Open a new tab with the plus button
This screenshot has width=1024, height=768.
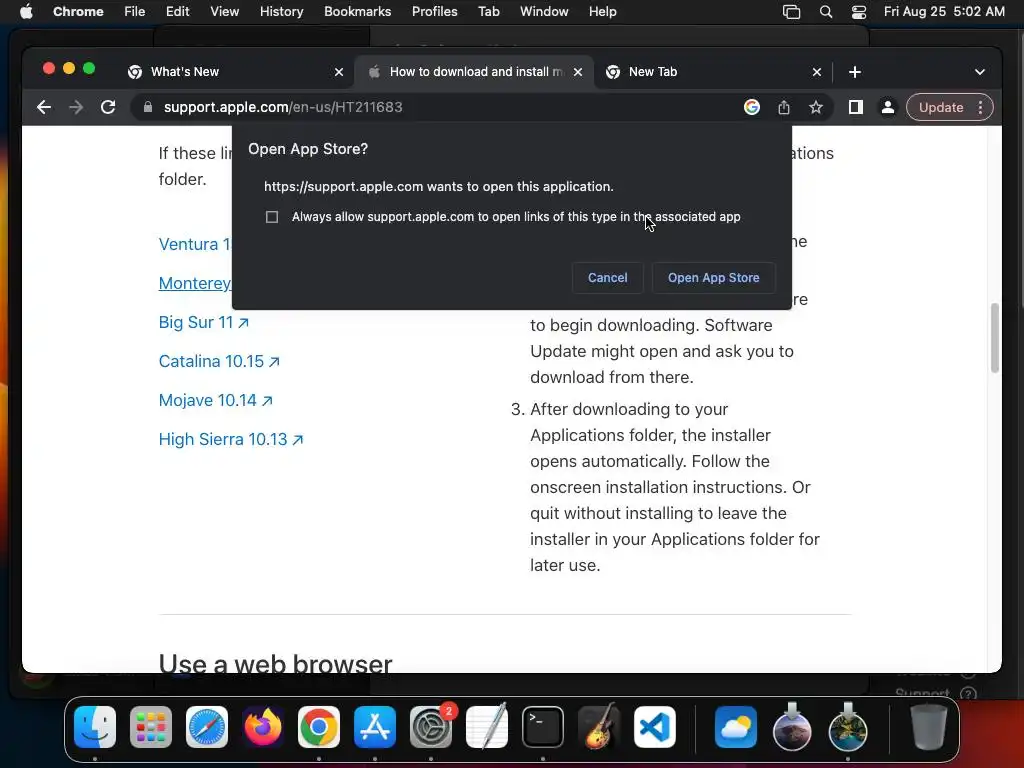(x=855, y=72)
